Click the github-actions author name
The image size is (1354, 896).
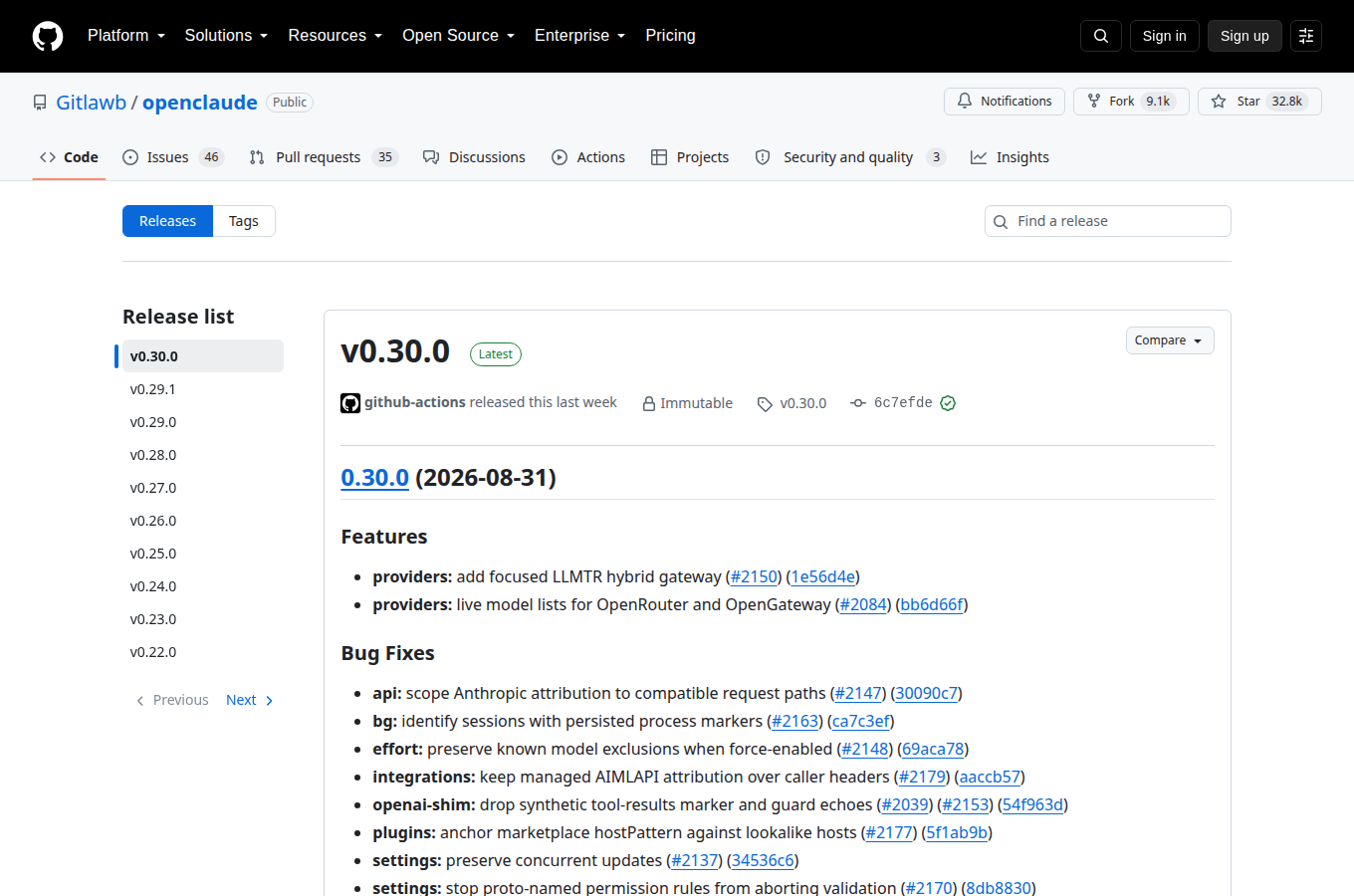click(x=415, y=402)
